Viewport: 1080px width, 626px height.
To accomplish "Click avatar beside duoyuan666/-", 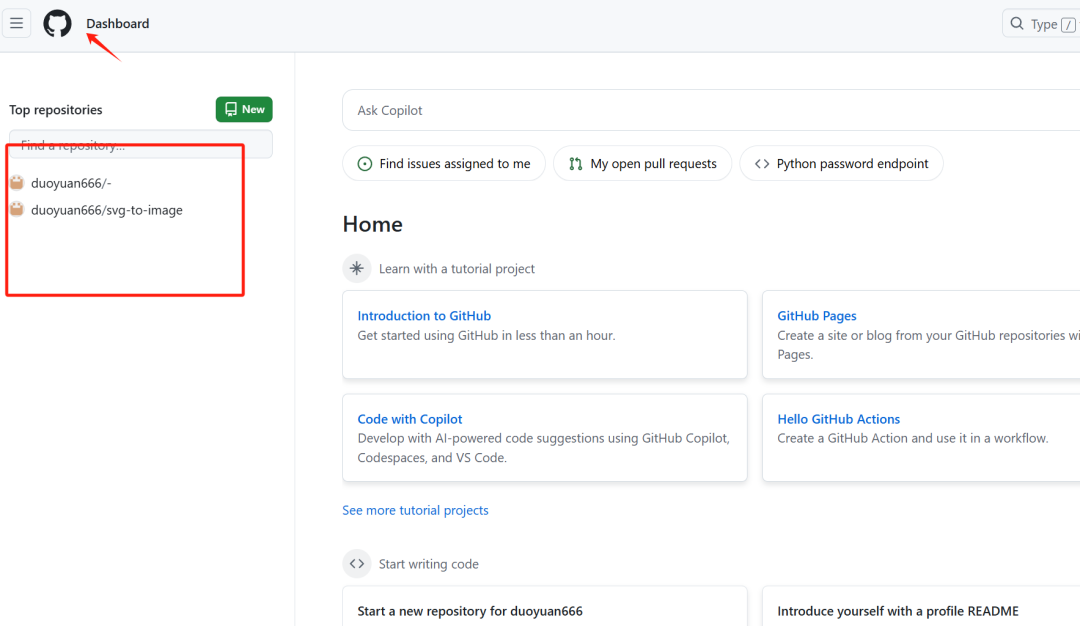I will tap(17, 182).
